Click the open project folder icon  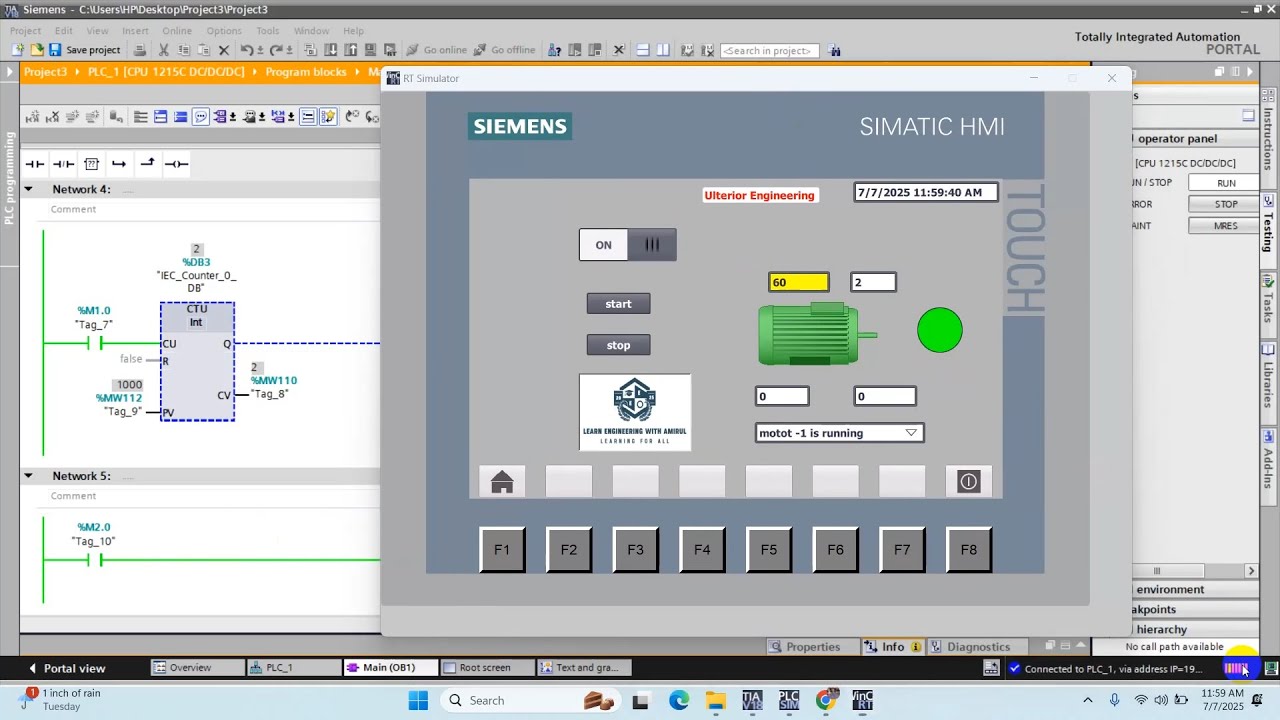click(36, 50)
